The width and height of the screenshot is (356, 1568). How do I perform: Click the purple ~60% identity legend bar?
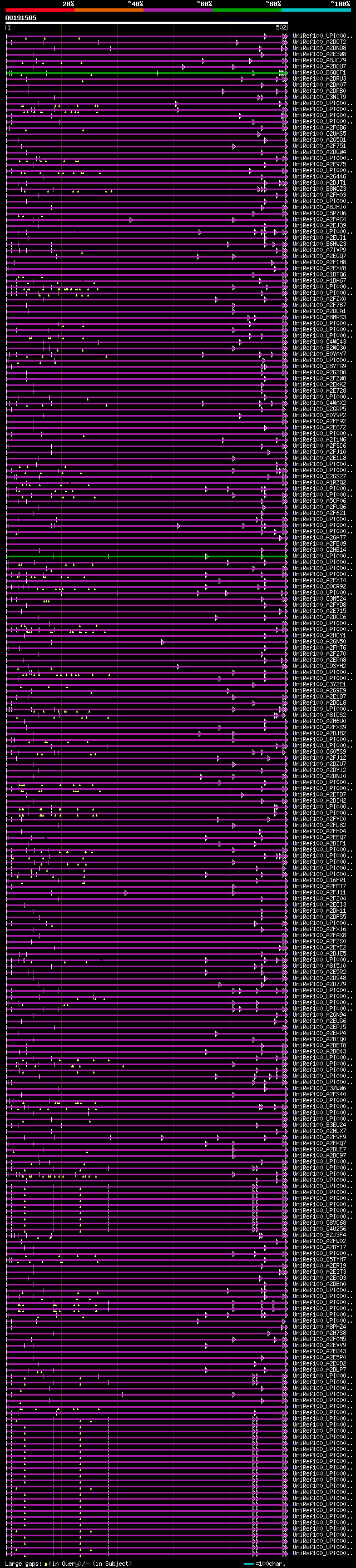179,11
